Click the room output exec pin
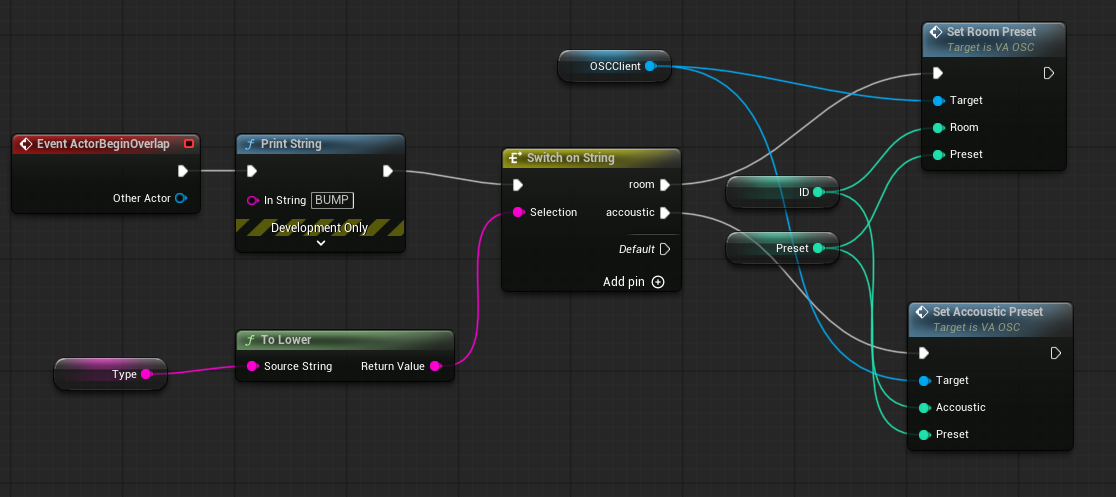Viewport: 1116px width, 497px height. point(665,185)
